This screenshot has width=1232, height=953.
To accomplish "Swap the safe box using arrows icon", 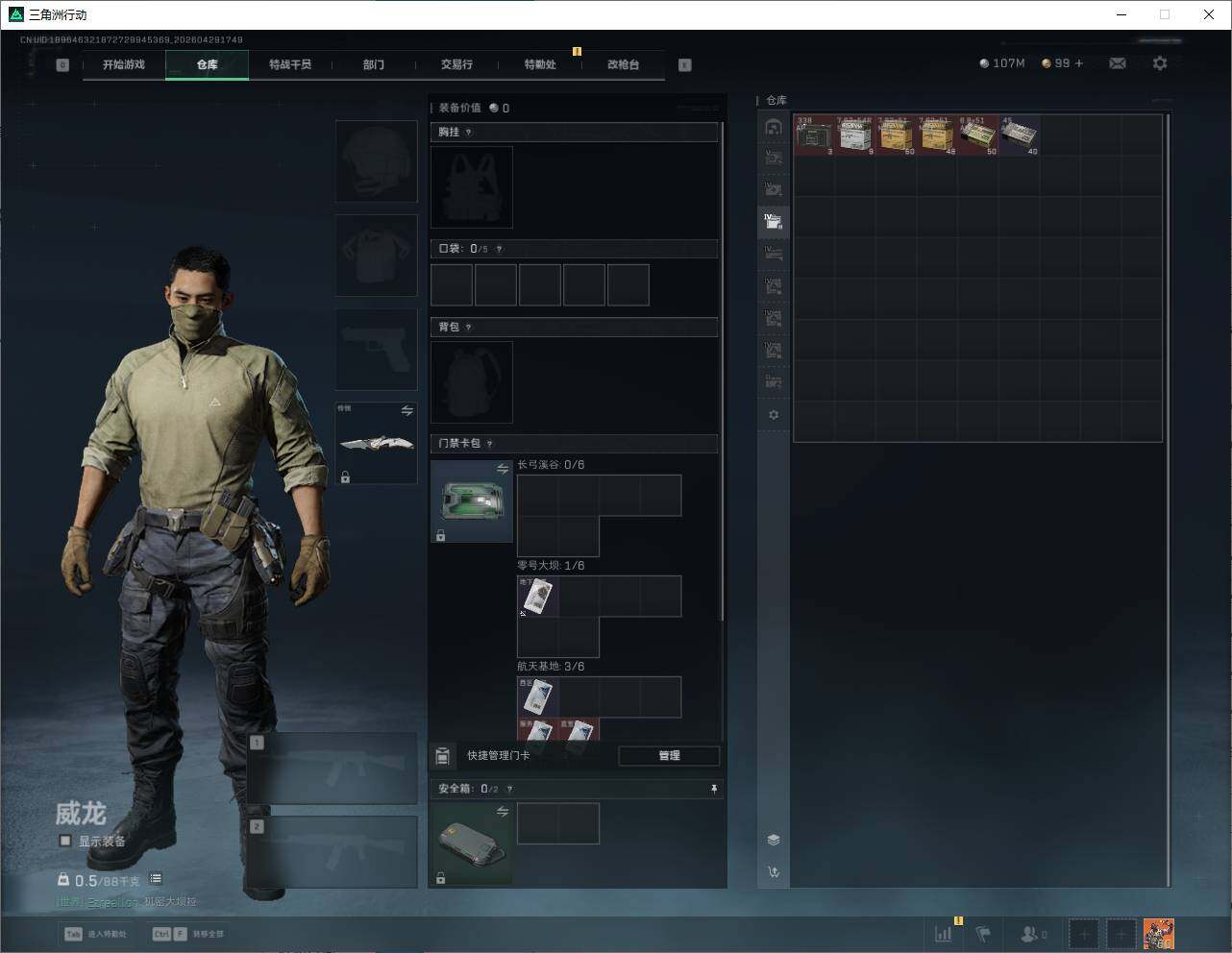I will click(x=503, y=812).
